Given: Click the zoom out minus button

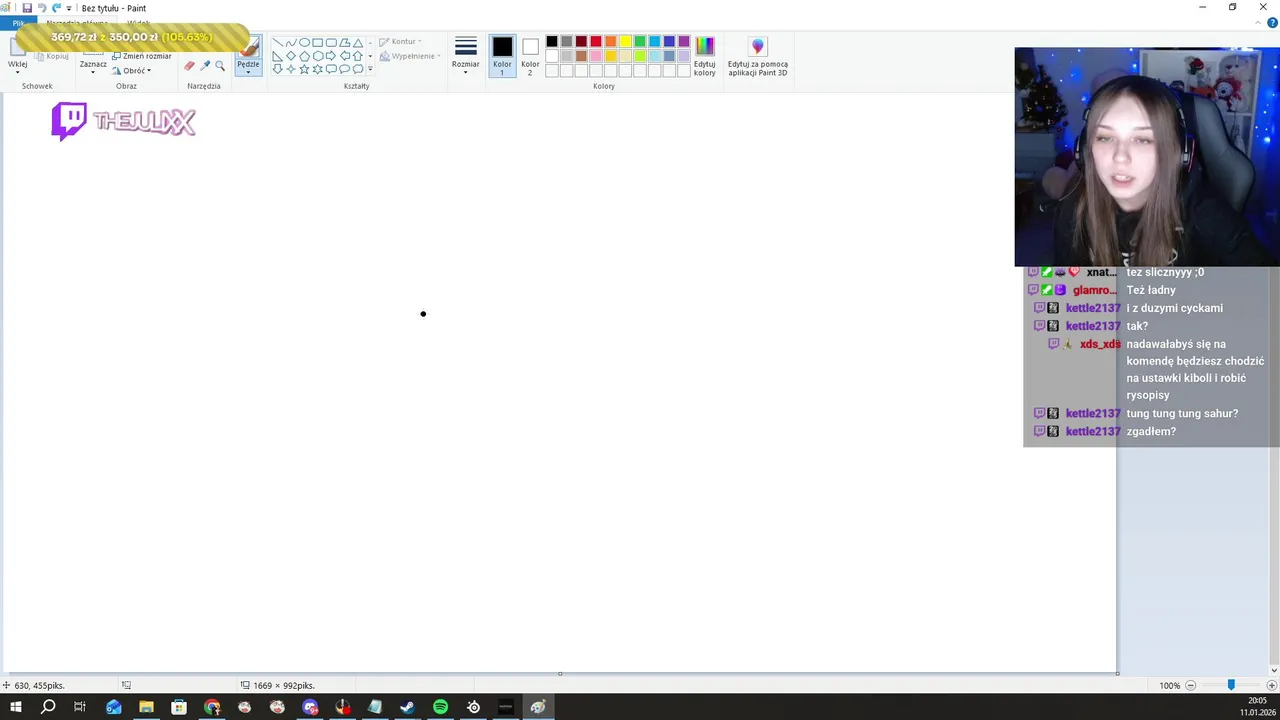Looking at the screenshot, I should pos(1190,685).
